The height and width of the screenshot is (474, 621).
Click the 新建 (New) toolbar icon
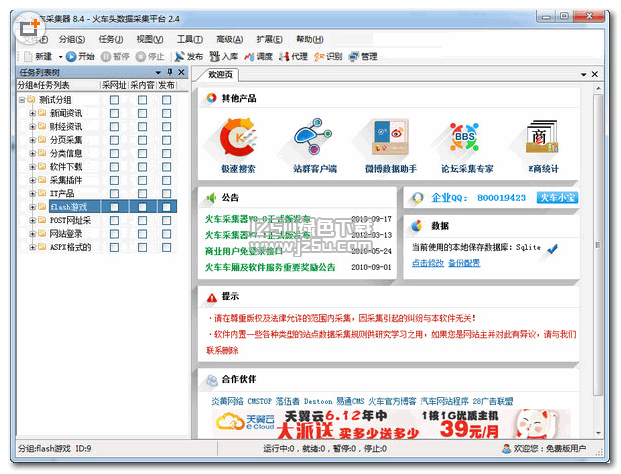click(x=29, y=57)
